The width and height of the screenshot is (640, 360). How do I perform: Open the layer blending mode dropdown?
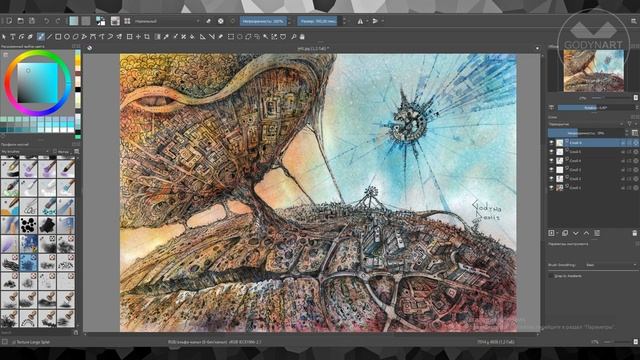pyautogui.click(x=587, y=124)
